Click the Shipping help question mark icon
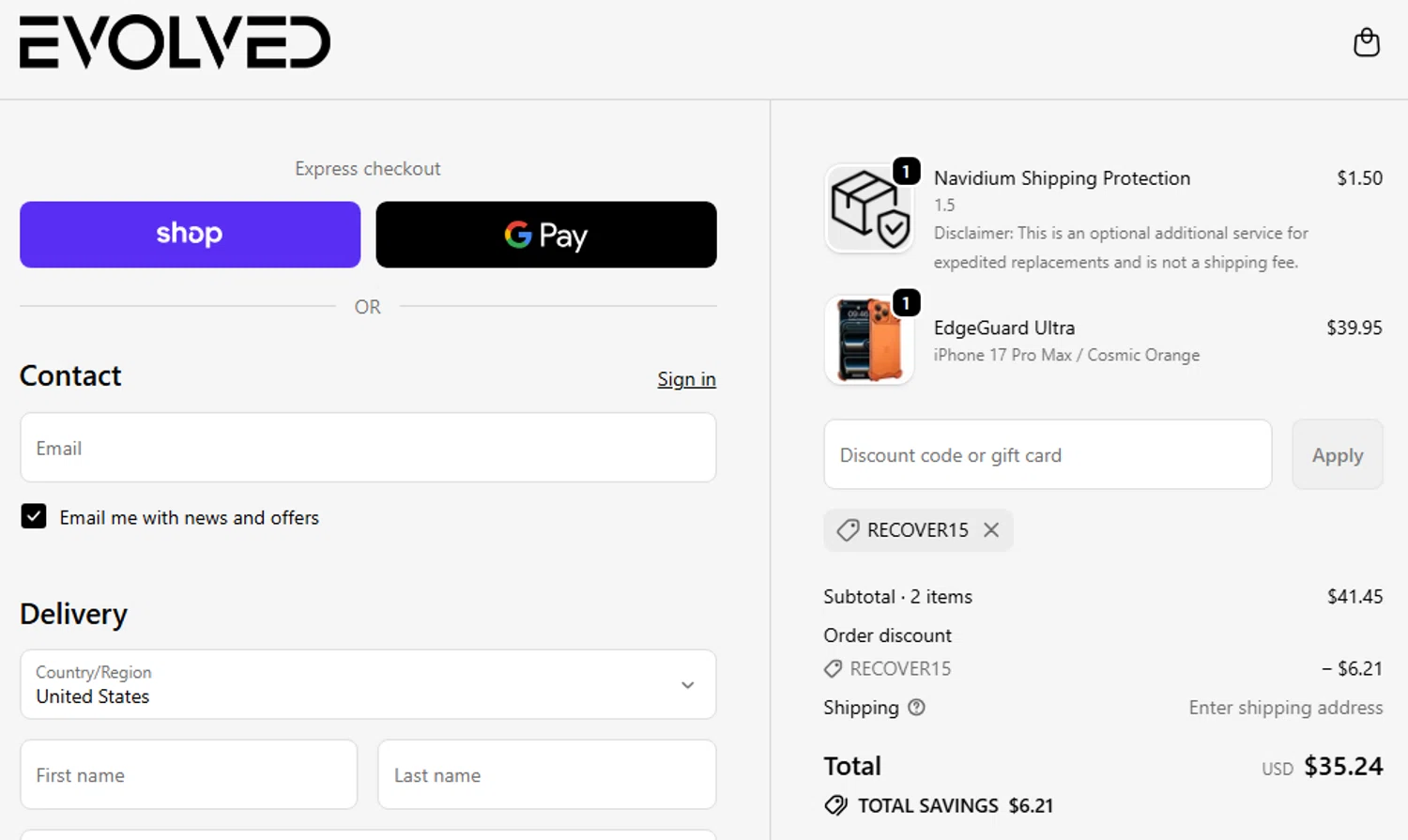The height and width of the screenshot is (840, 1408). 916,708
